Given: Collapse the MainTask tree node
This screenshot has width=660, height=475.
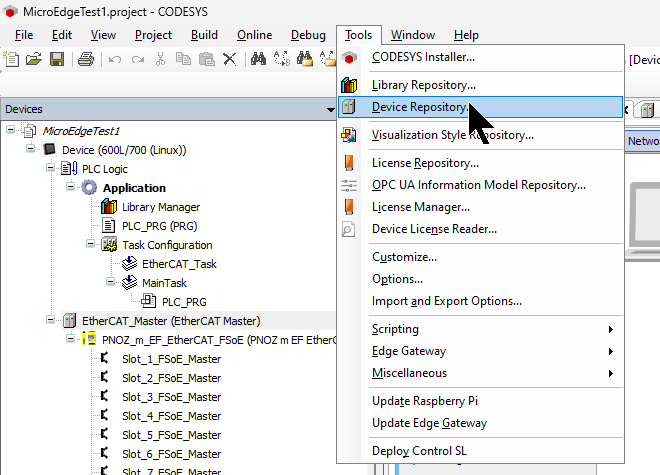Looking at the screenshot, I should 110,281.
